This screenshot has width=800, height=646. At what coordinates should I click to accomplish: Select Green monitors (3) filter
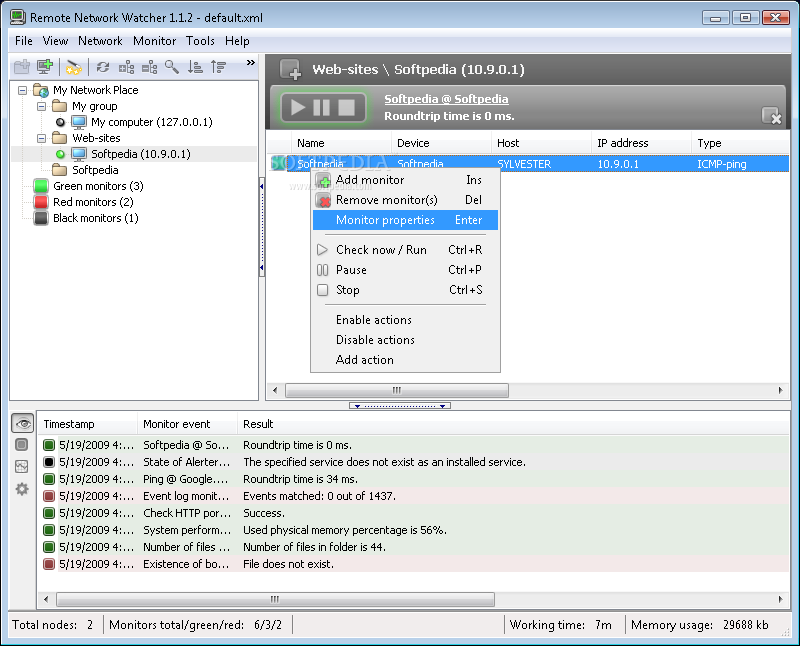point(98,186)
